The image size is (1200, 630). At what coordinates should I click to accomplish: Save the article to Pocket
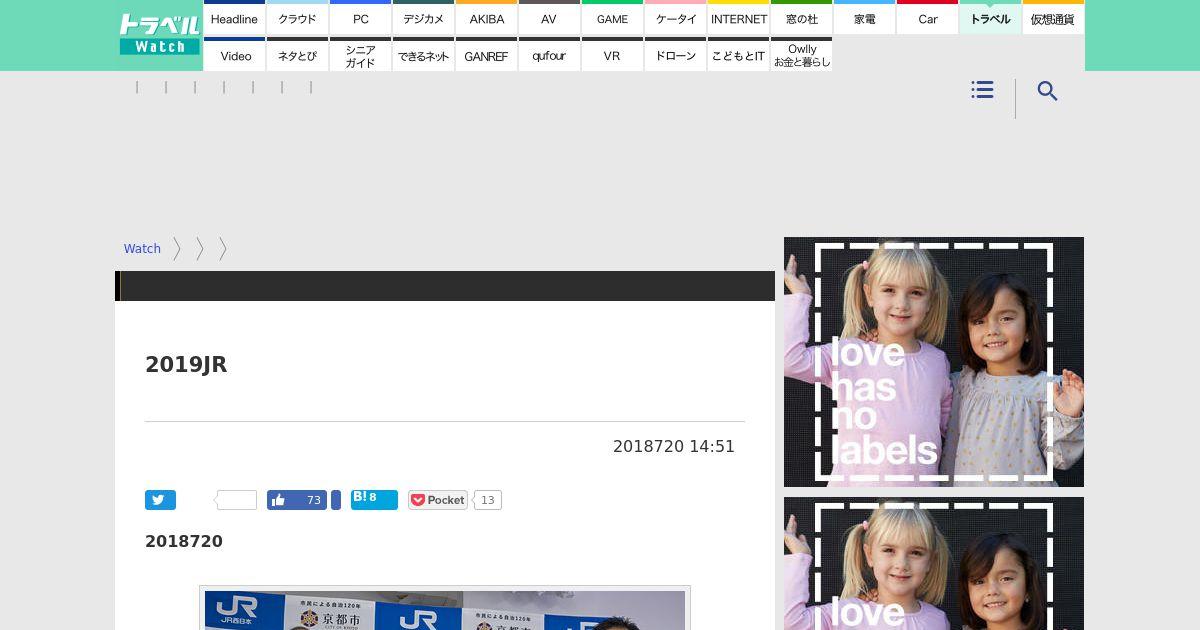point(437,500)
